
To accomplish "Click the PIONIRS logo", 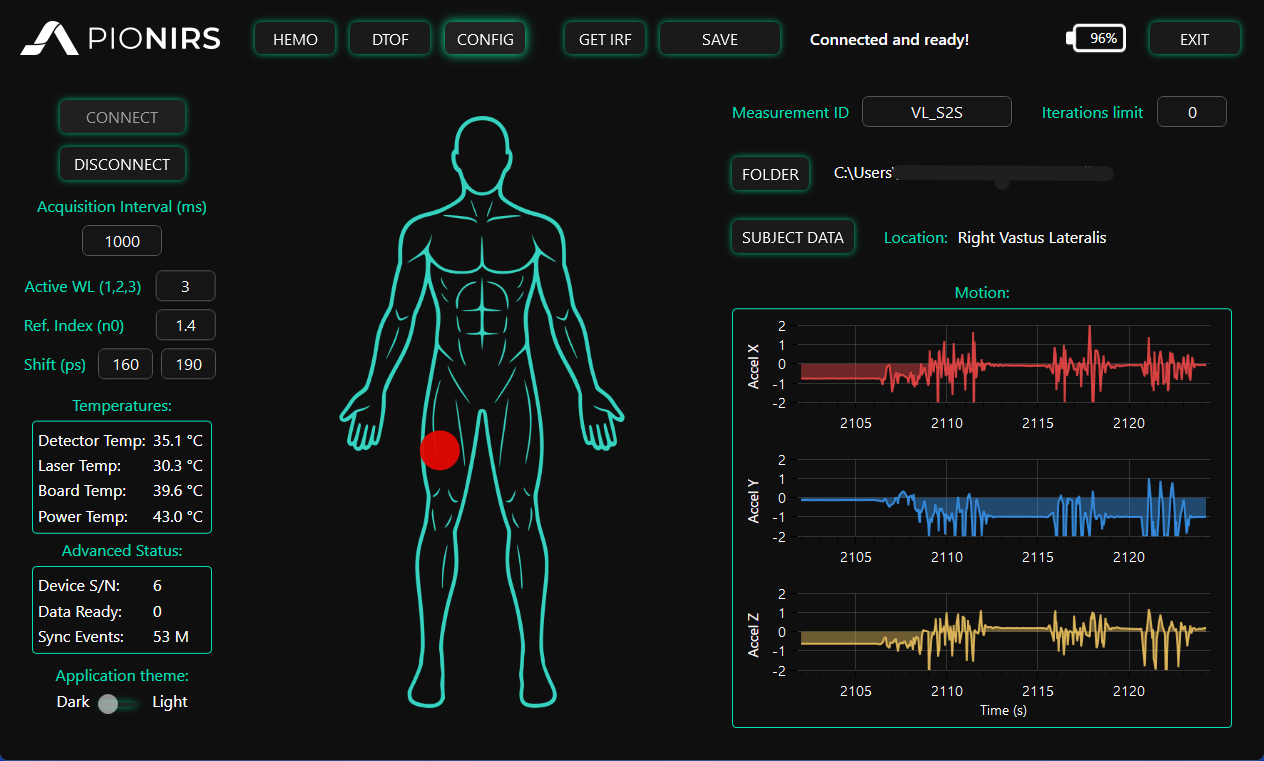I will point(121,39).
